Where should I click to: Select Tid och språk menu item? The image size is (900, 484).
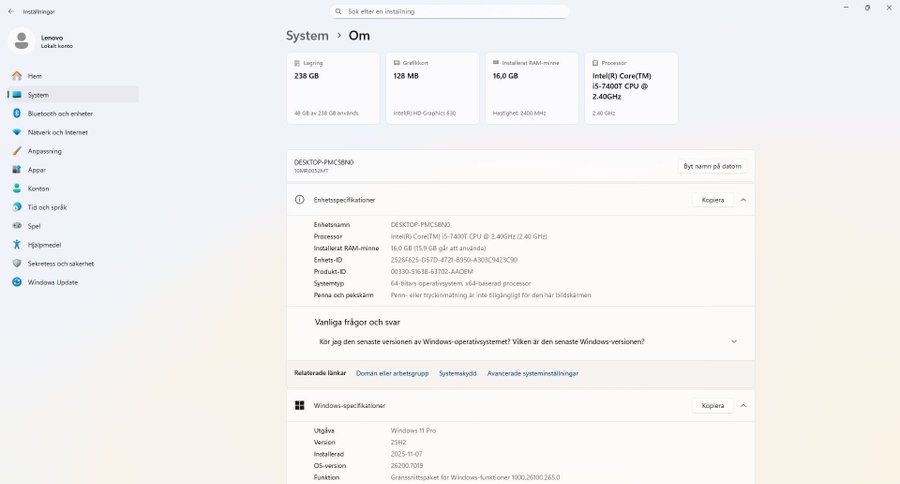[46, 207]
